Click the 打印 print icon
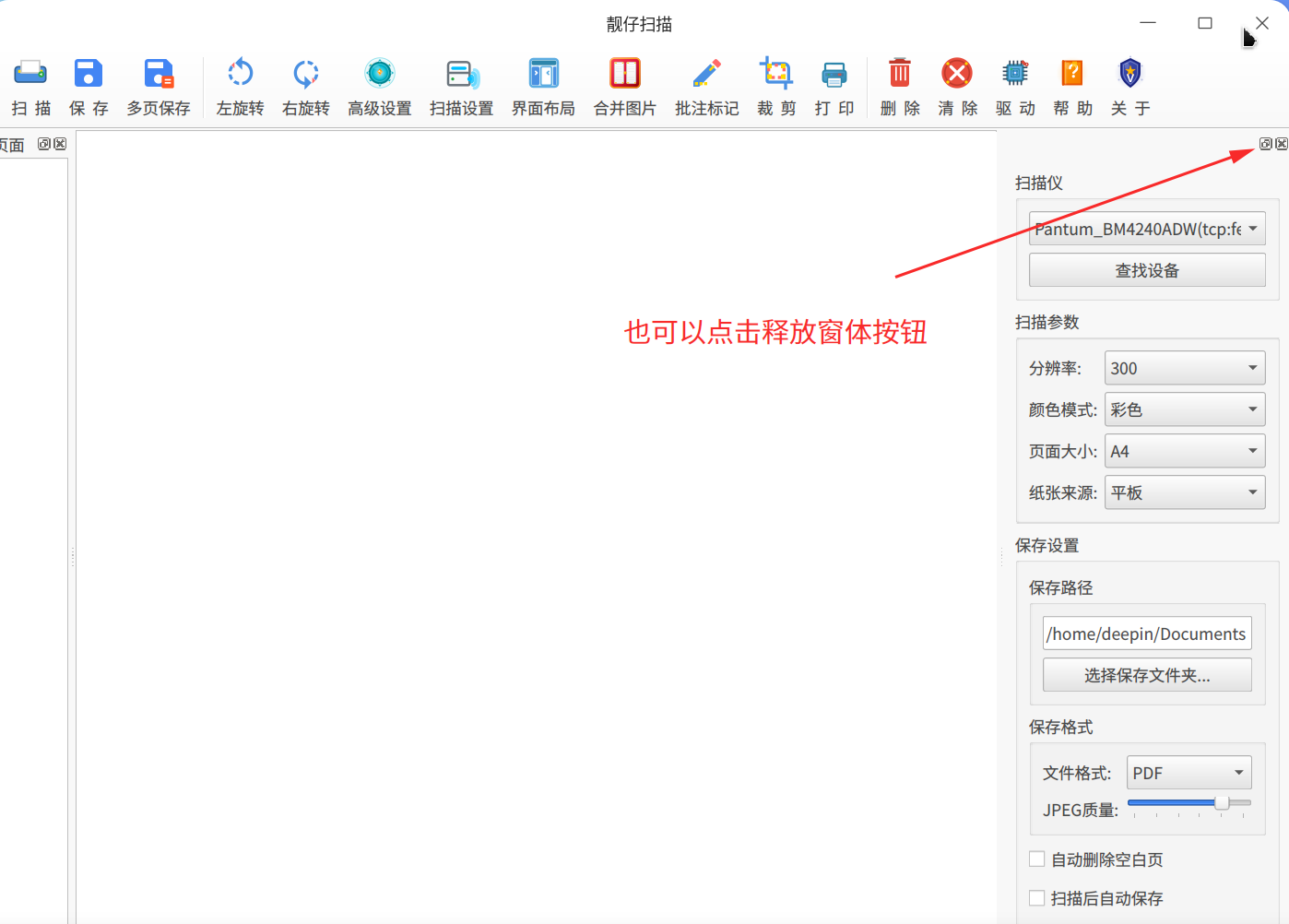The height and width of the screenshot is (924, 1289). point(834,74)
